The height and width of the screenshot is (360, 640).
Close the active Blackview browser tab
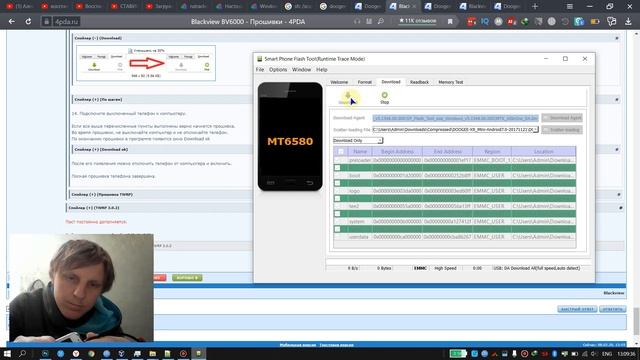414,7
